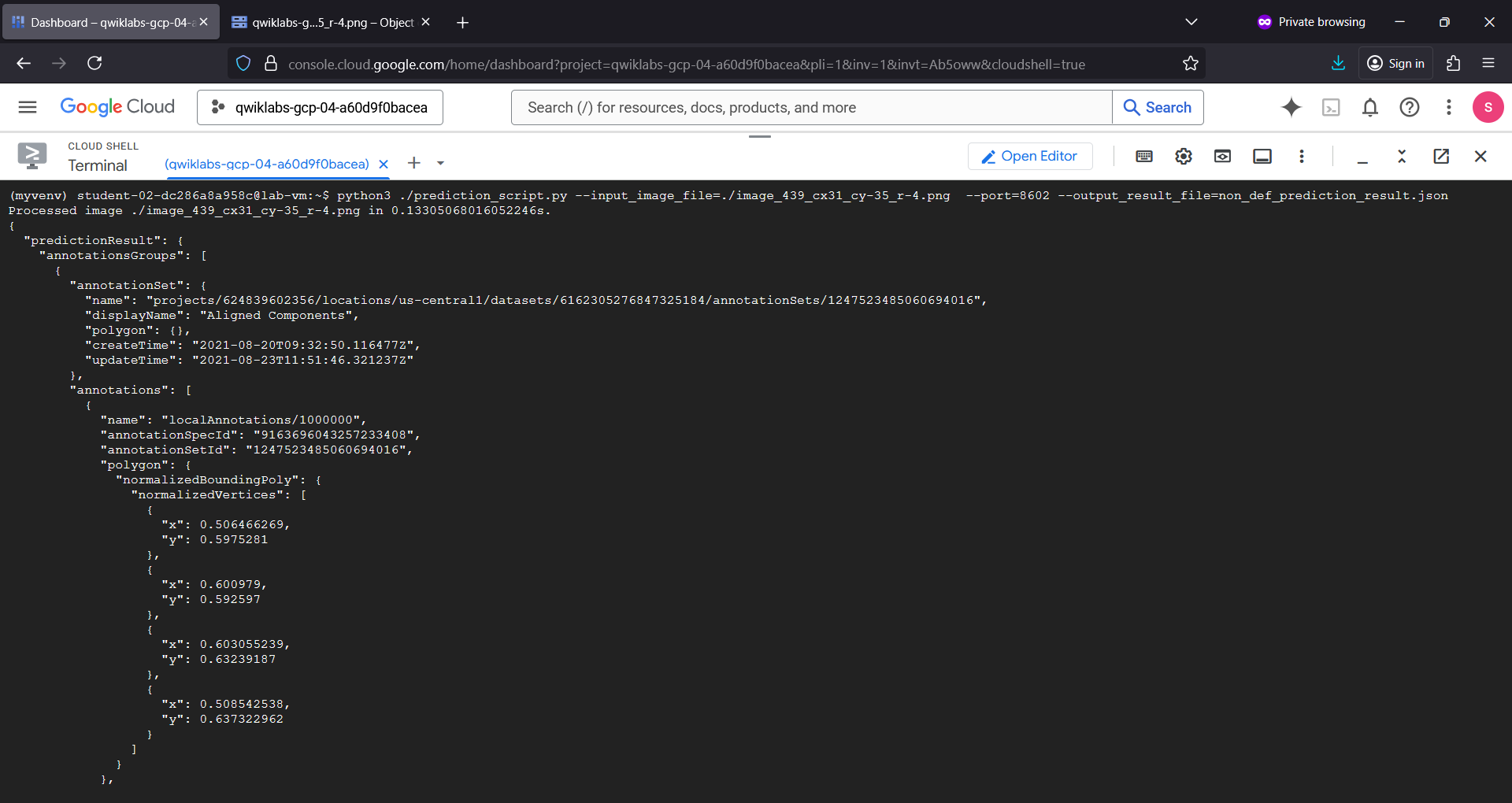Toggle the on-screen keyboard icon
This screenshot has width=1512, height=803.
point(1144,156)
